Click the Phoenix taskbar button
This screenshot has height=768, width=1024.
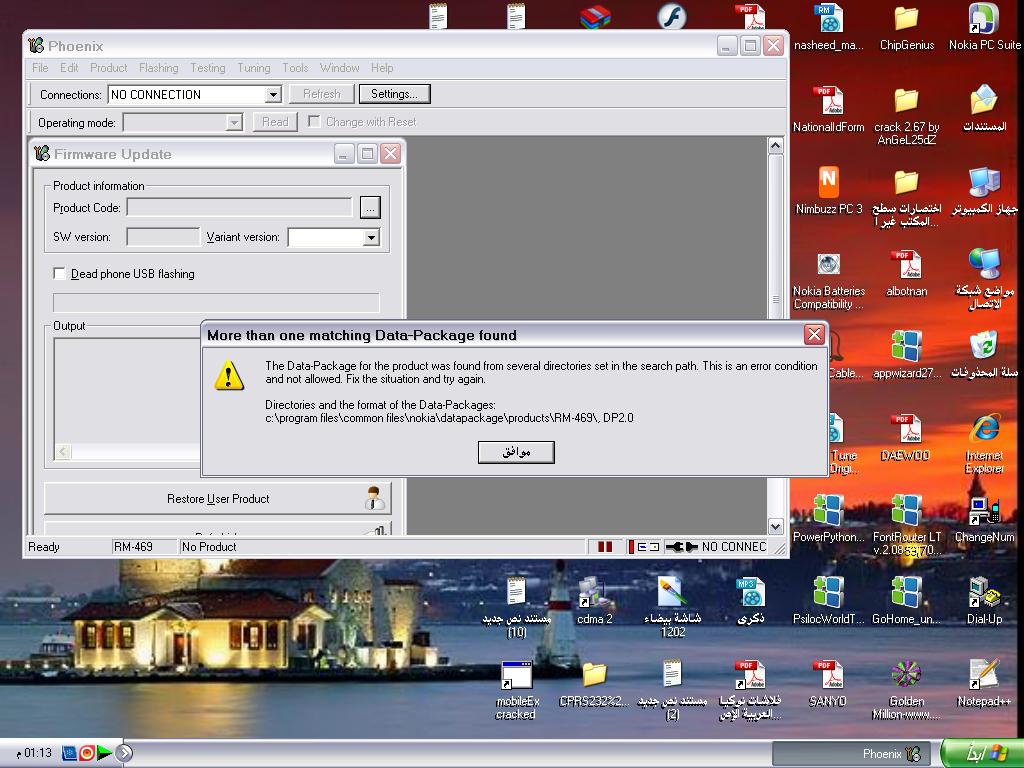coord(854,754)
